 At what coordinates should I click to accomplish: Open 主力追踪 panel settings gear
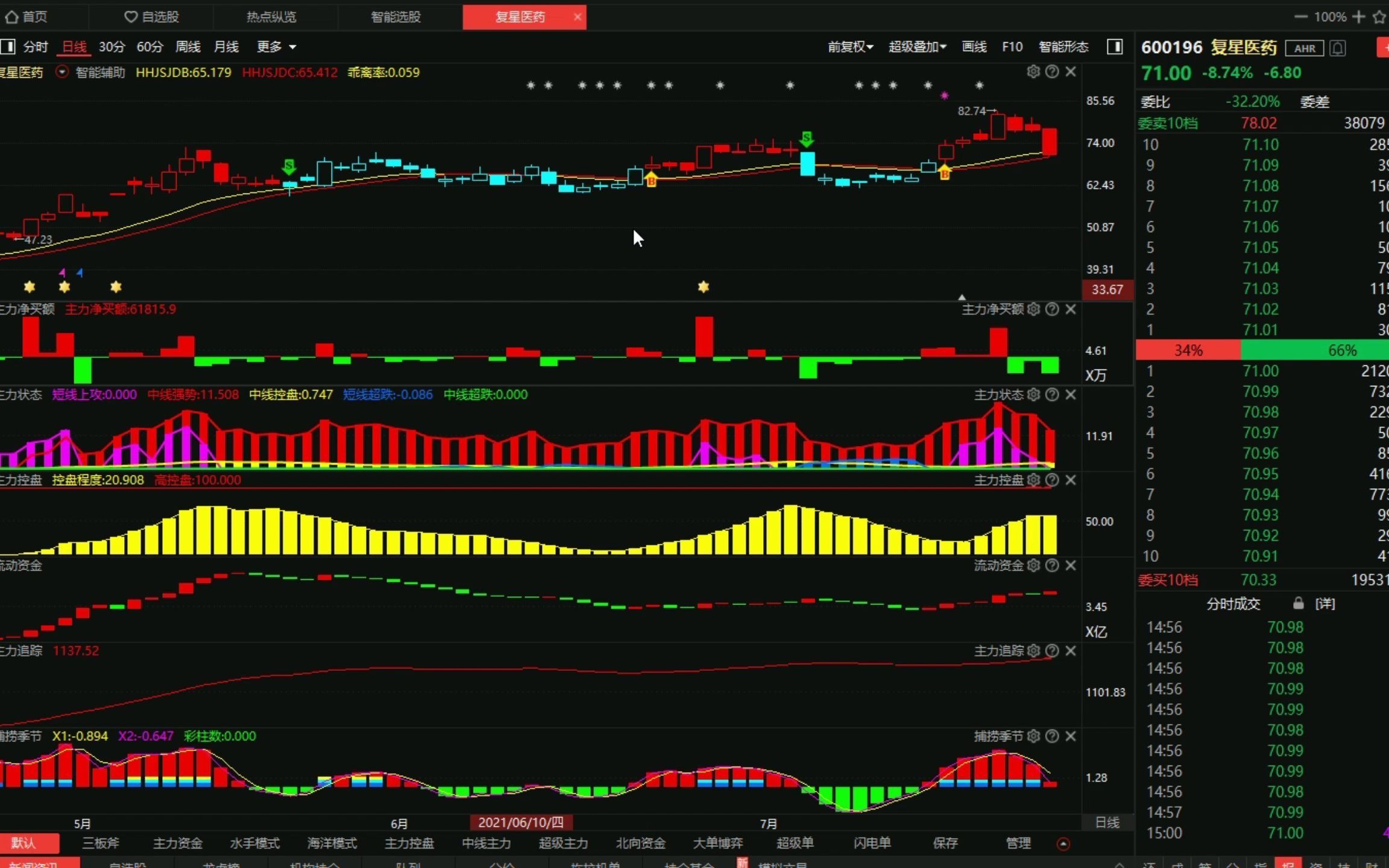click(x=1033, y=650)
